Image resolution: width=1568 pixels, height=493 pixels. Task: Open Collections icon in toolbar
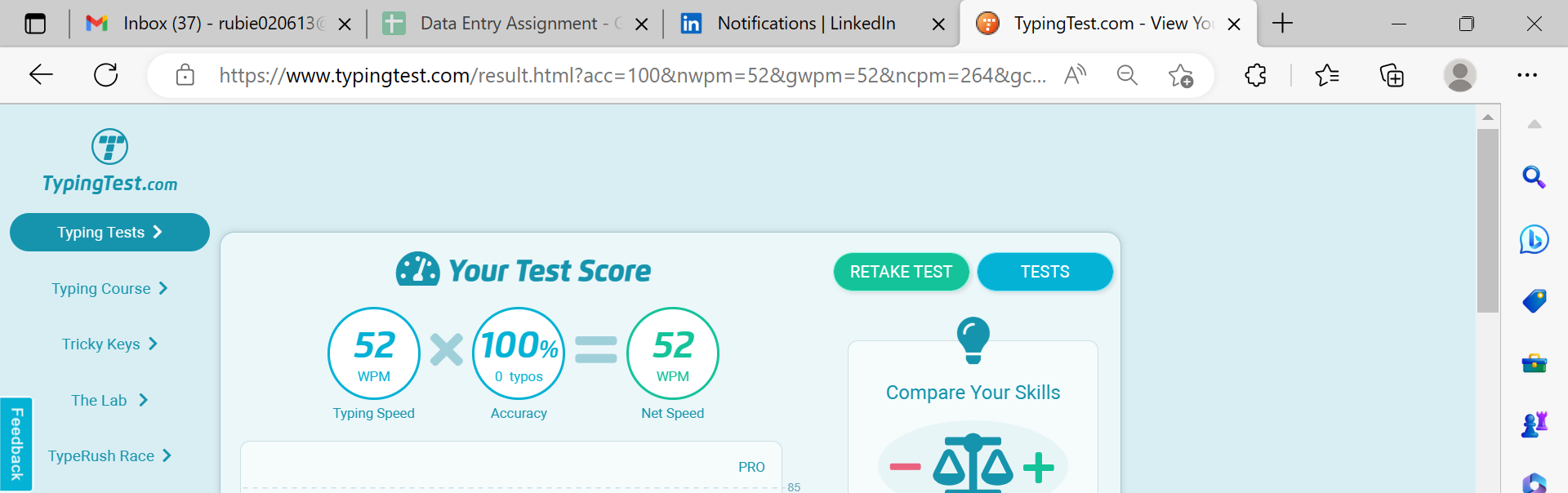1392,75
